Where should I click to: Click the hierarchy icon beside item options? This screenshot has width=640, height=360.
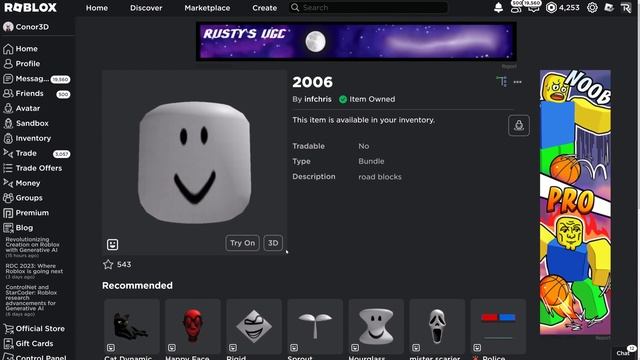502,82
